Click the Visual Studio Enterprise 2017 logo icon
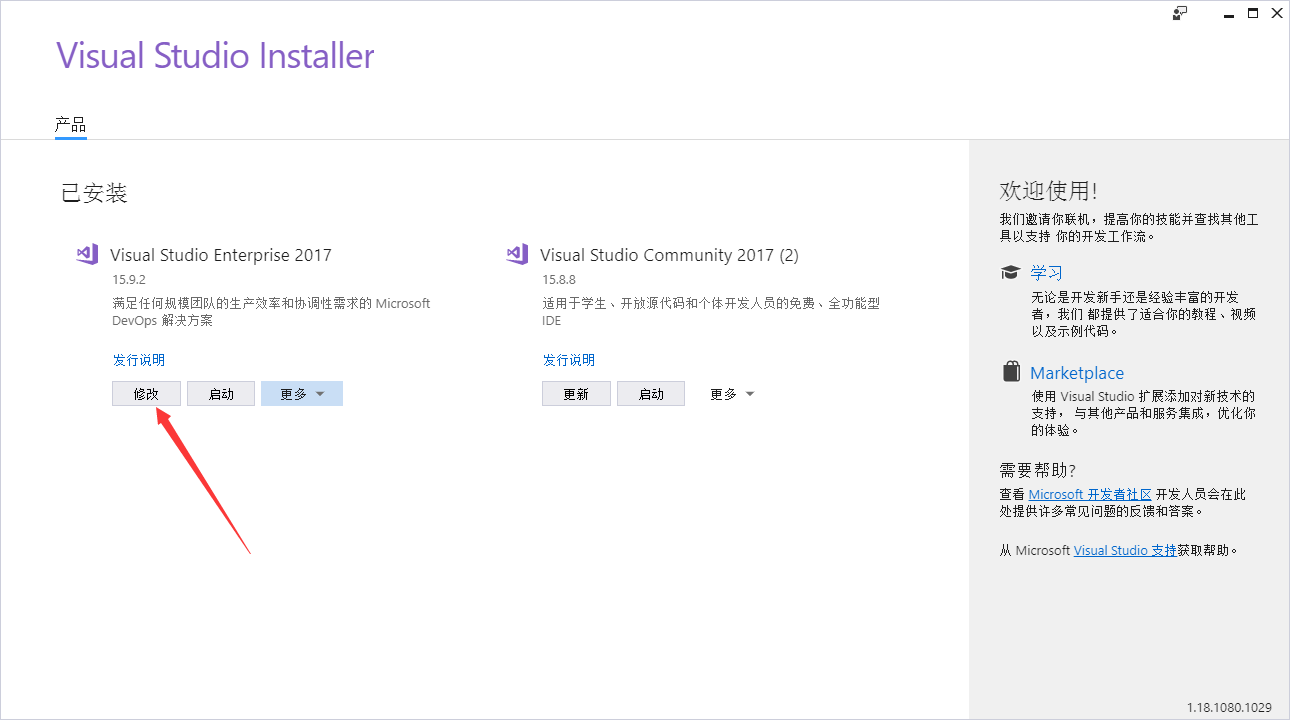1290x720 pixels. (87, 254)
